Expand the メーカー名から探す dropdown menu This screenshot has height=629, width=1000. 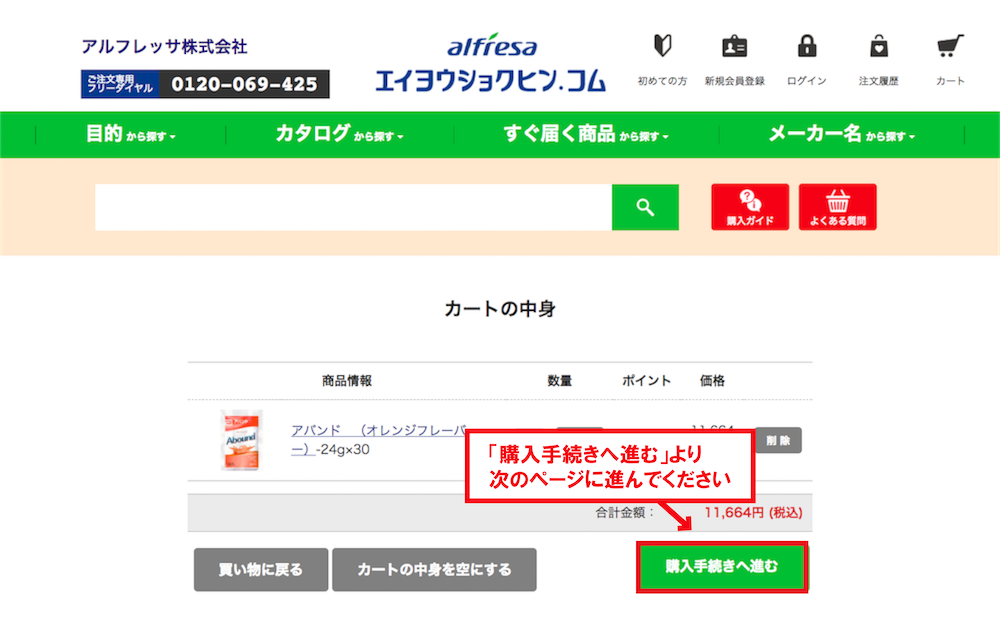pyautogui.click(x=841, y=134)
